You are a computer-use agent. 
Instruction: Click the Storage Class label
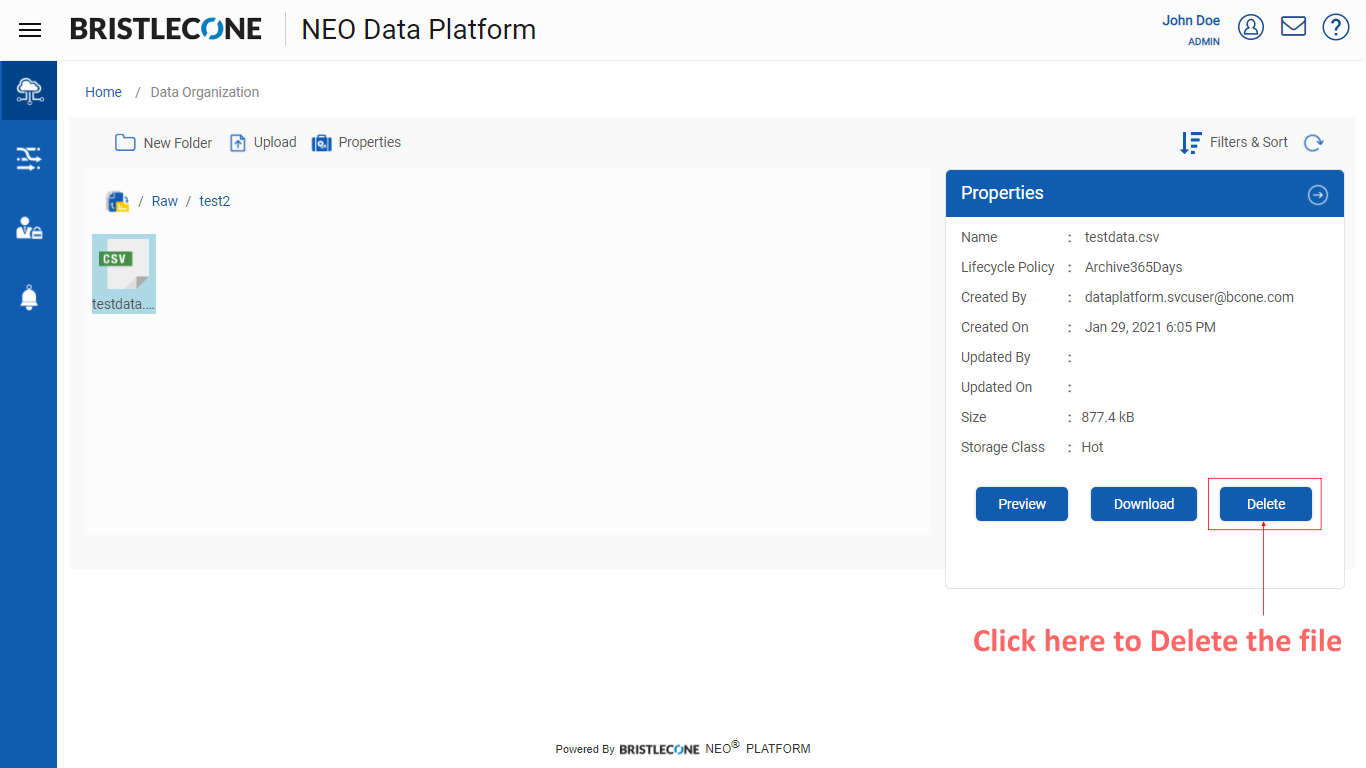pyautogui.click(x=1003, y=447)
